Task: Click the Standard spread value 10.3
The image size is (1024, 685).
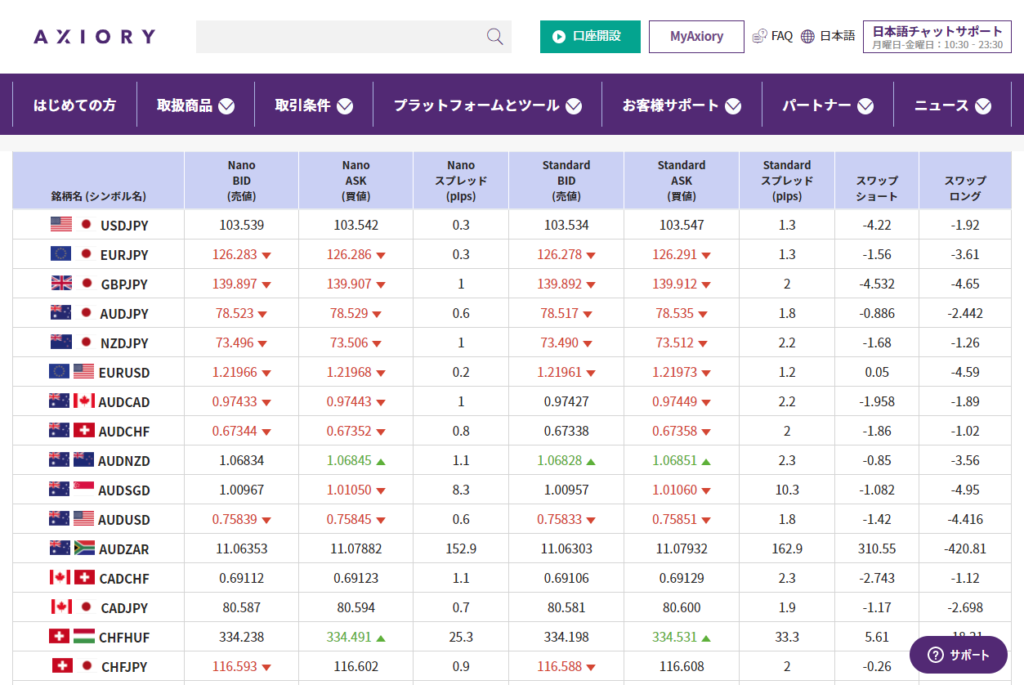Action: click(787, 489)
